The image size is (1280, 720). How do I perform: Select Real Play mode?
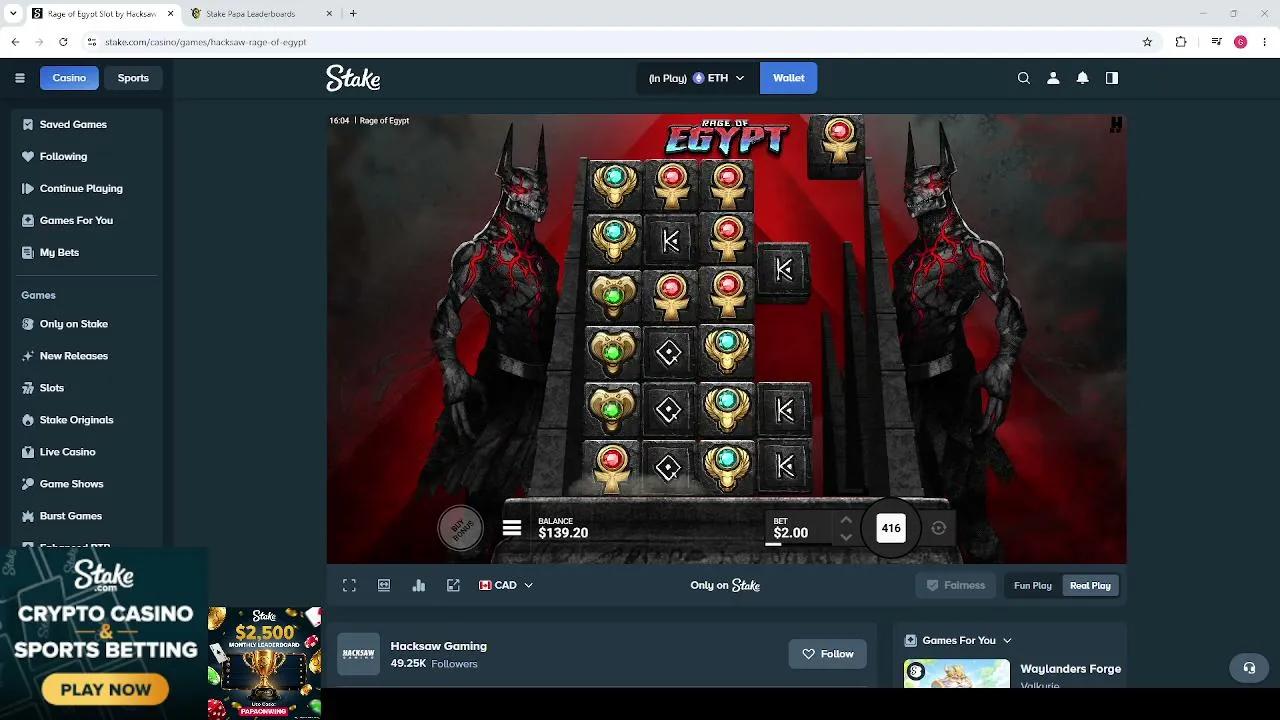(x=1090, y=585)
